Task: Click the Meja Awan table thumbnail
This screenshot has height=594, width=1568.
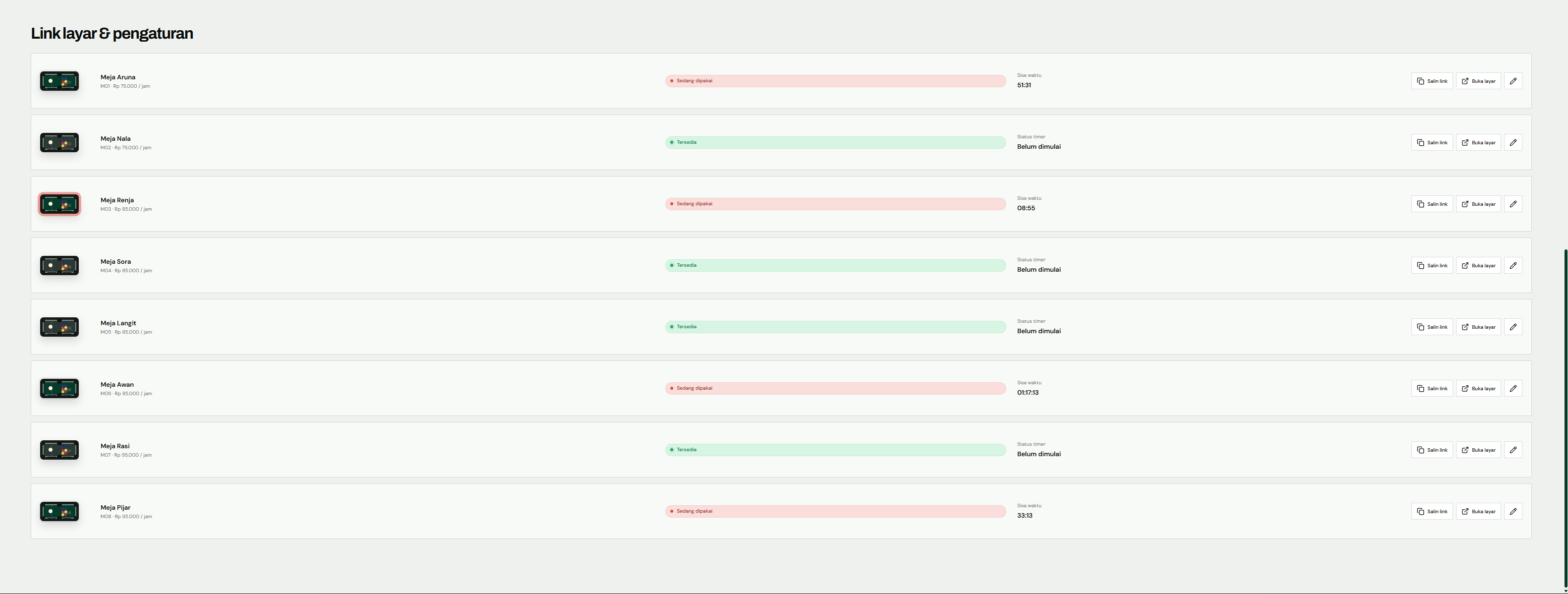Action: tap(59, 389)
